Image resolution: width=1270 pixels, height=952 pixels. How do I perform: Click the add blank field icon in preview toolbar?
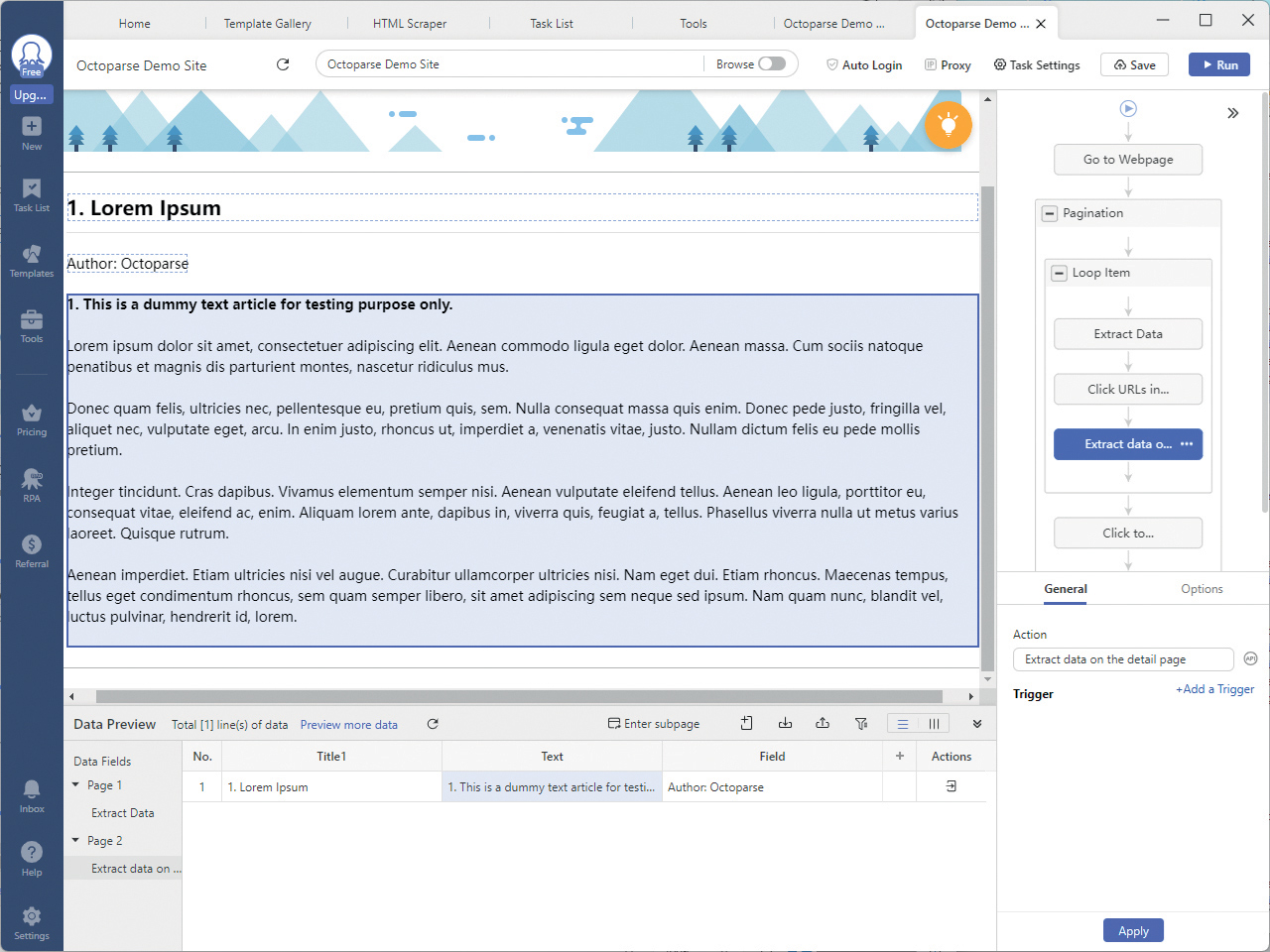(x=746, y=724)
